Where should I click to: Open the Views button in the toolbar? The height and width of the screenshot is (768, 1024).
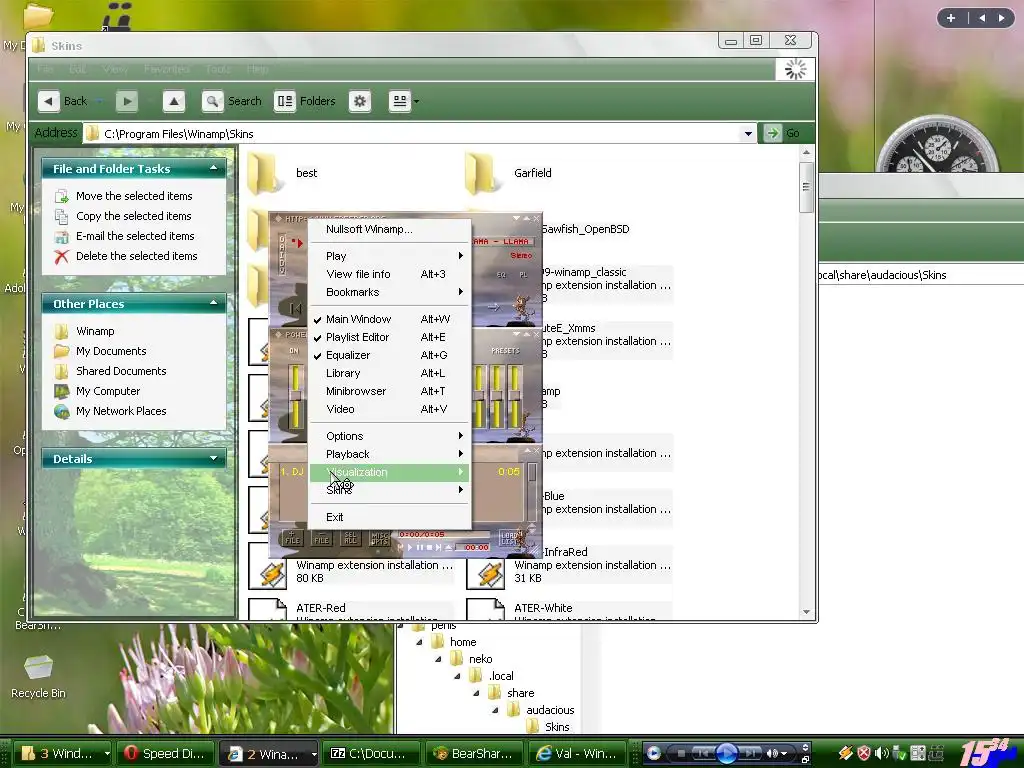tap(400, 101)
